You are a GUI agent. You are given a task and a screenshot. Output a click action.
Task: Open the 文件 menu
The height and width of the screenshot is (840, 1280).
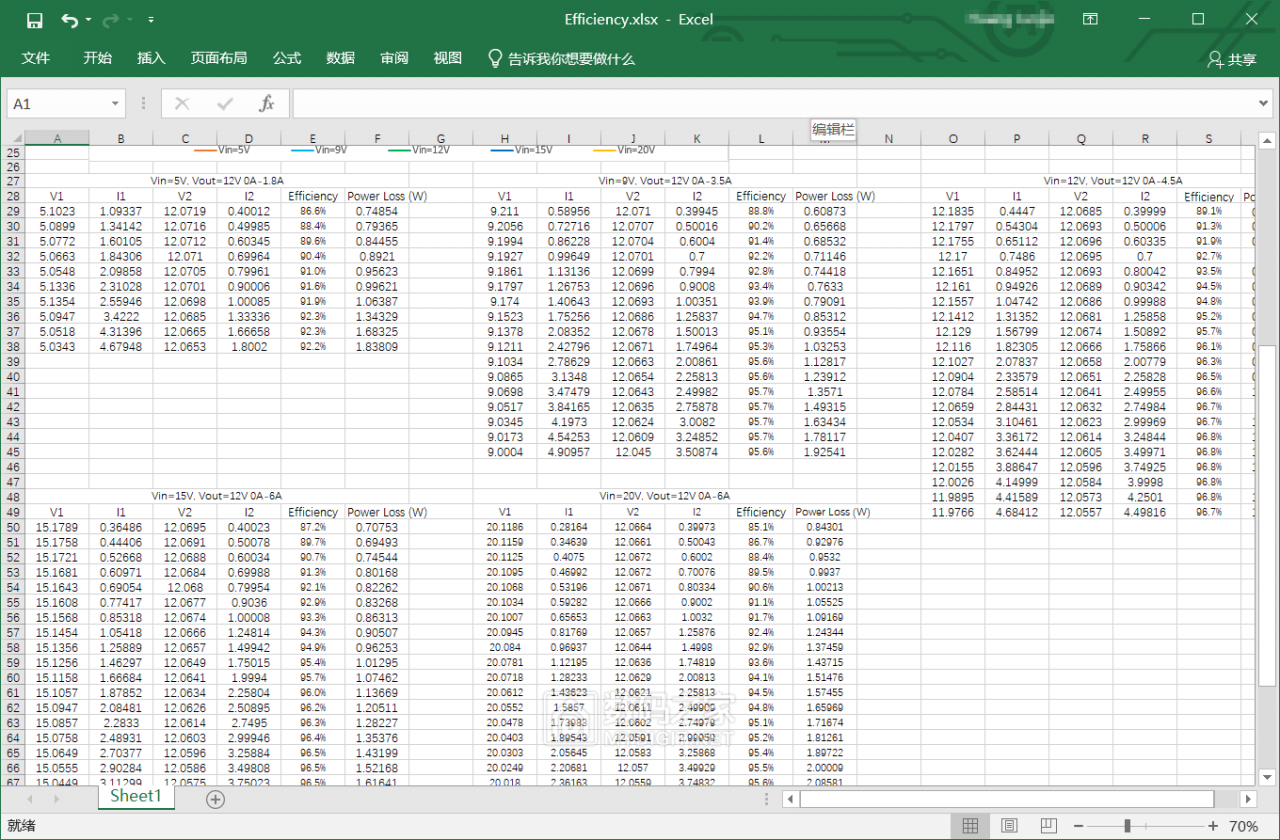coord(36,58)
